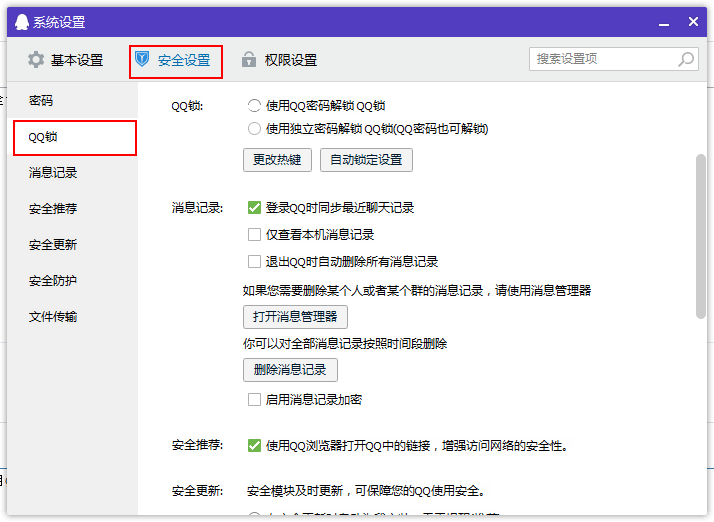Click the shield icon of 安全设置
714x522 pixels.
tap(143, 59)
